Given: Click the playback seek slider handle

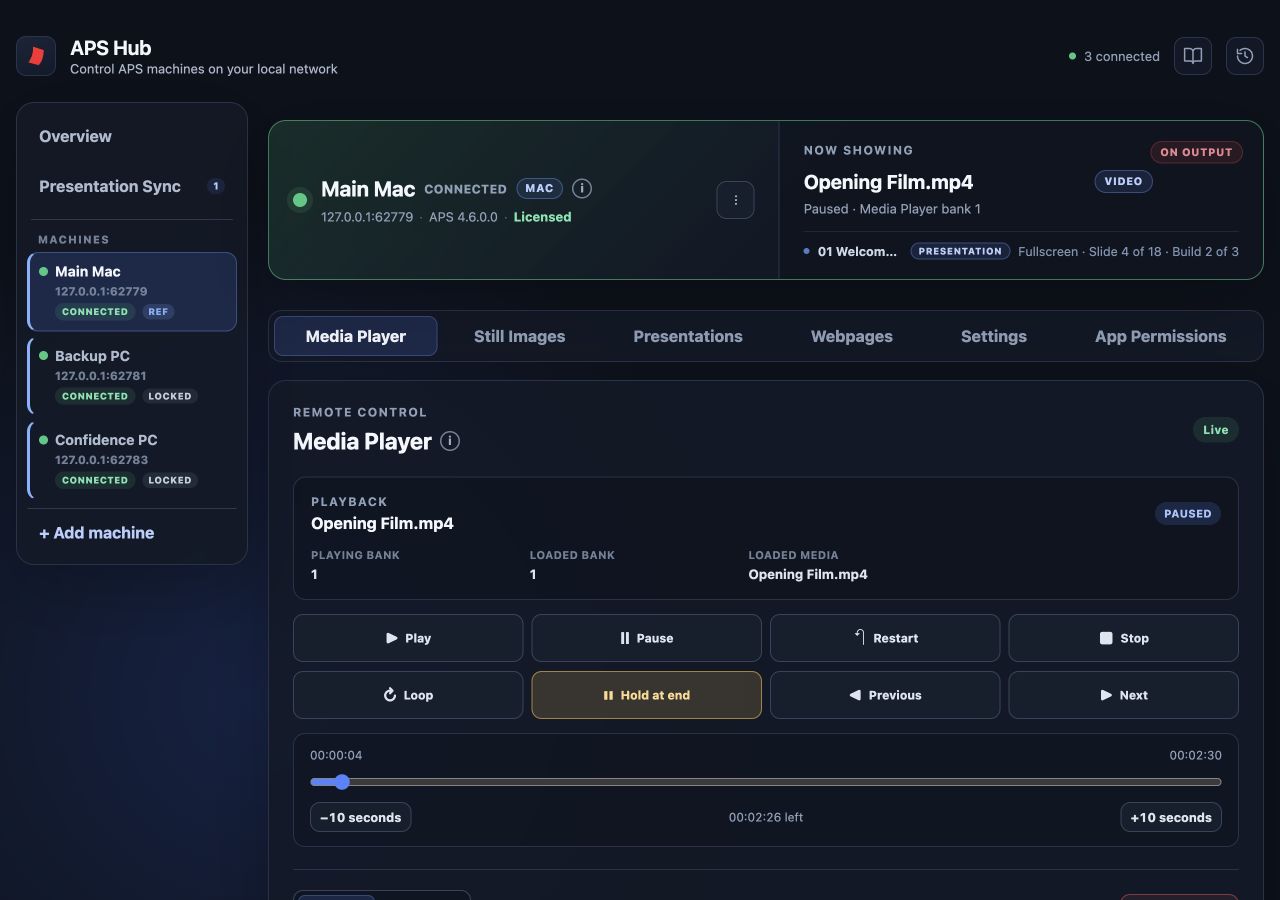Looking at the screenshot, I should (342, 782).
